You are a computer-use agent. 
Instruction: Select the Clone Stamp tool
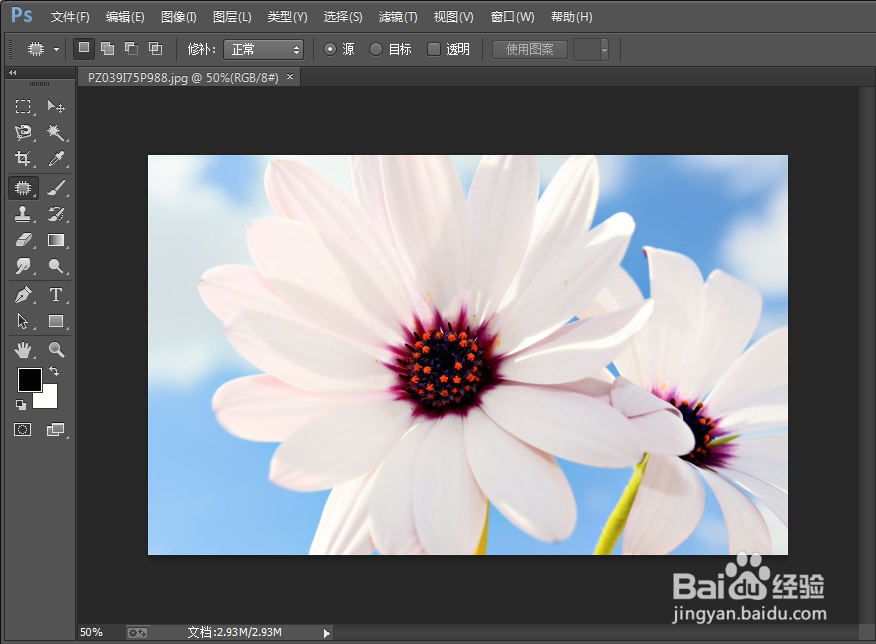(23, 214)
